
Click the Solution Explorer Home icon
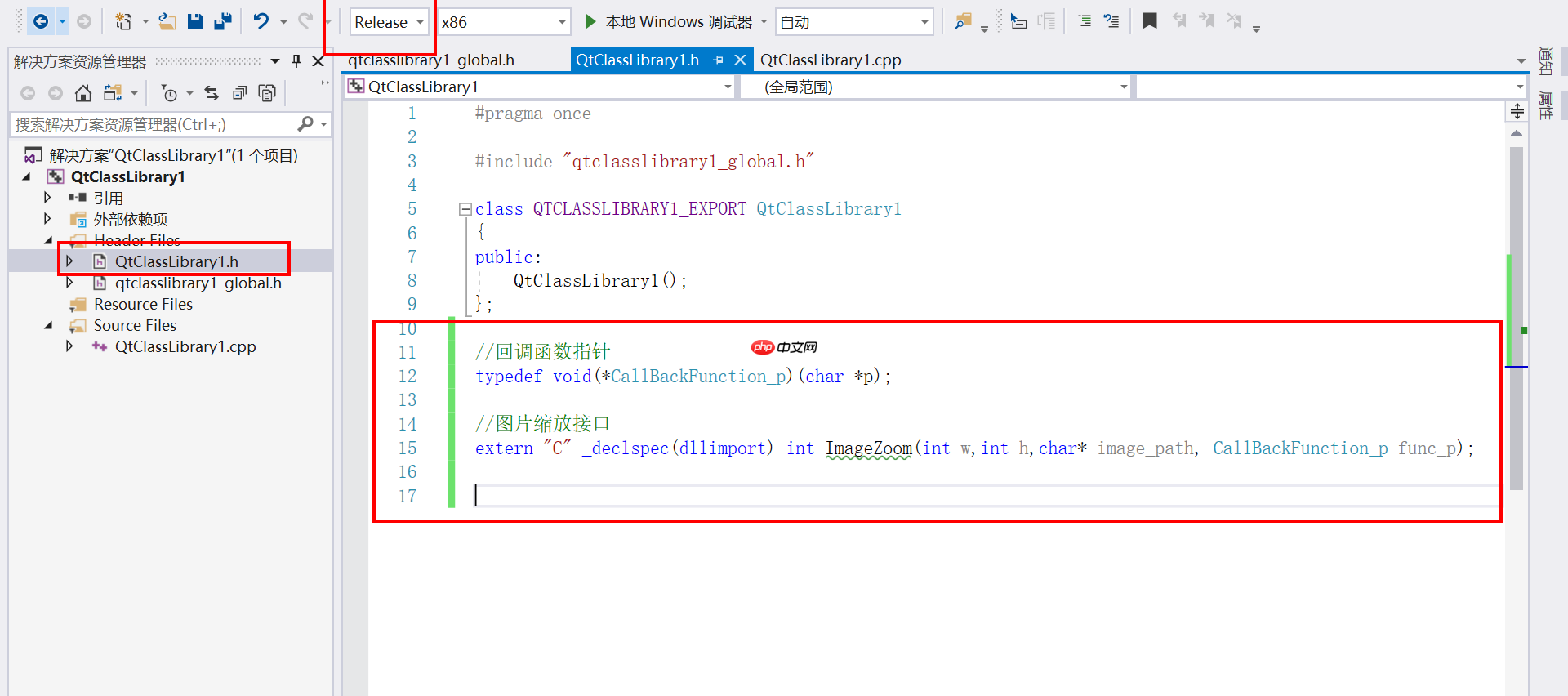click(82, 93)
